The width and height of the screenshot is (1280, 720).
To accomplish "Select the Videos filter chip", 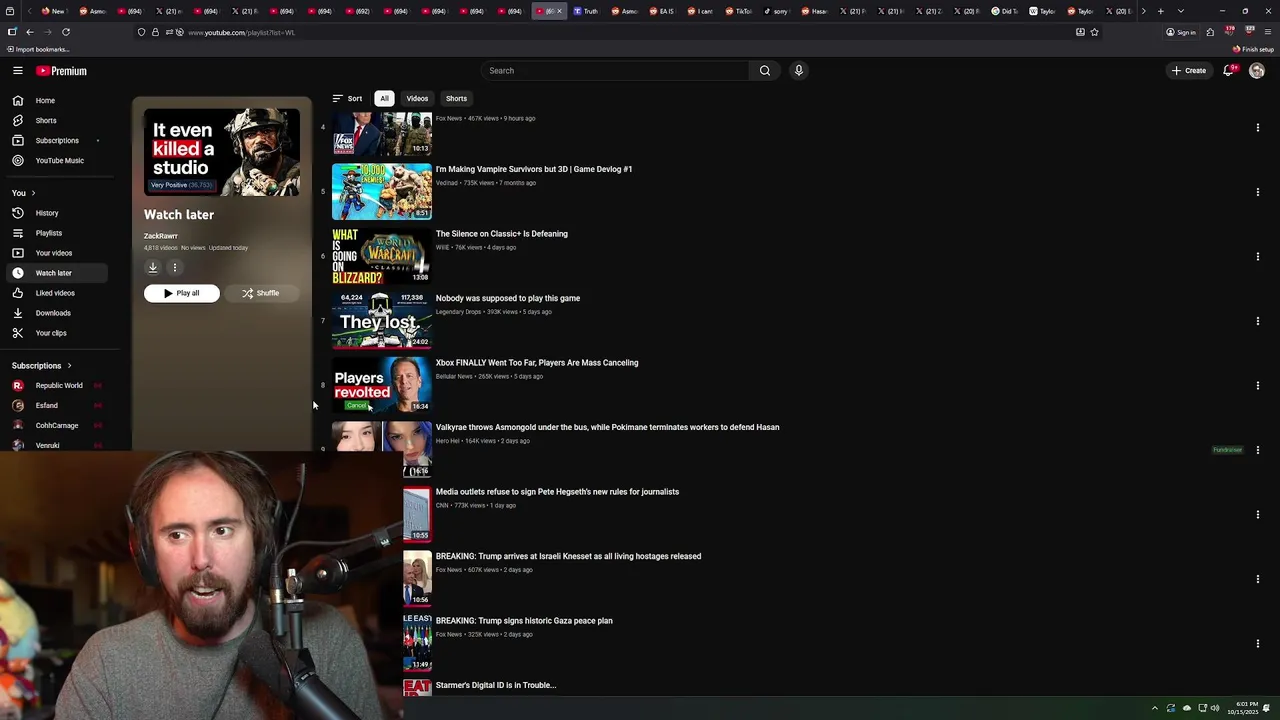I will tap(417, 98).
